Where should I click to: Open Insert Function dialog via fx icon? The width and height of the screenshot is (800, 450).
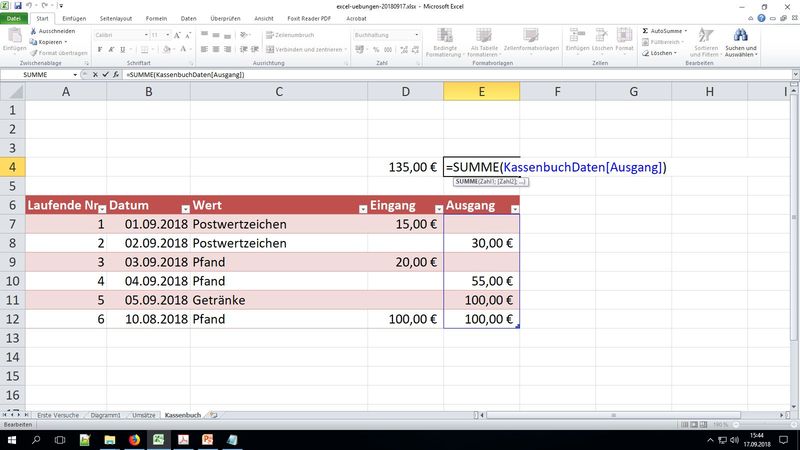[x=116, y=76]
